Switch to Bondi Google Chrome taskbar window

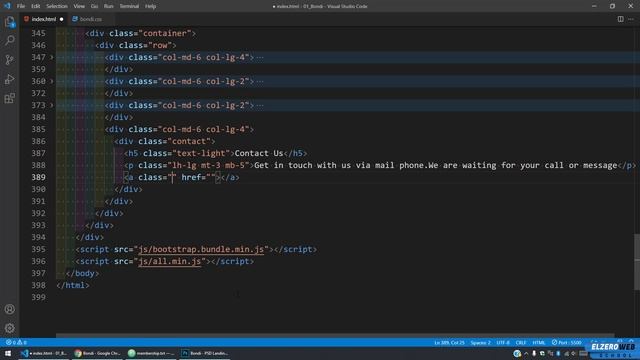tap(98, 353)
